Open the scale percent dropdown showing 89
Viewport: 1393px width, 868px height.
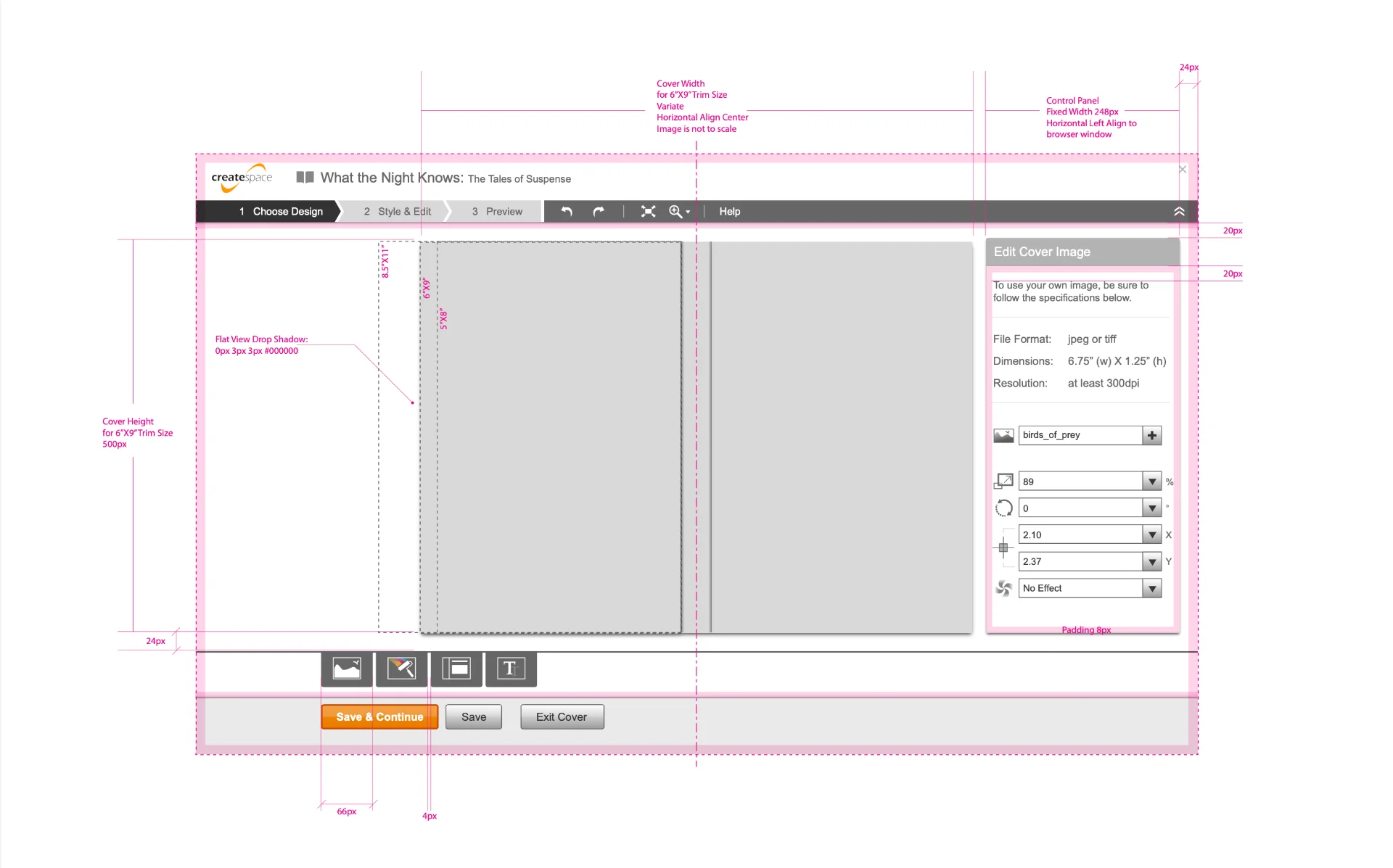pyautogui.click(x=1151, y=481)
